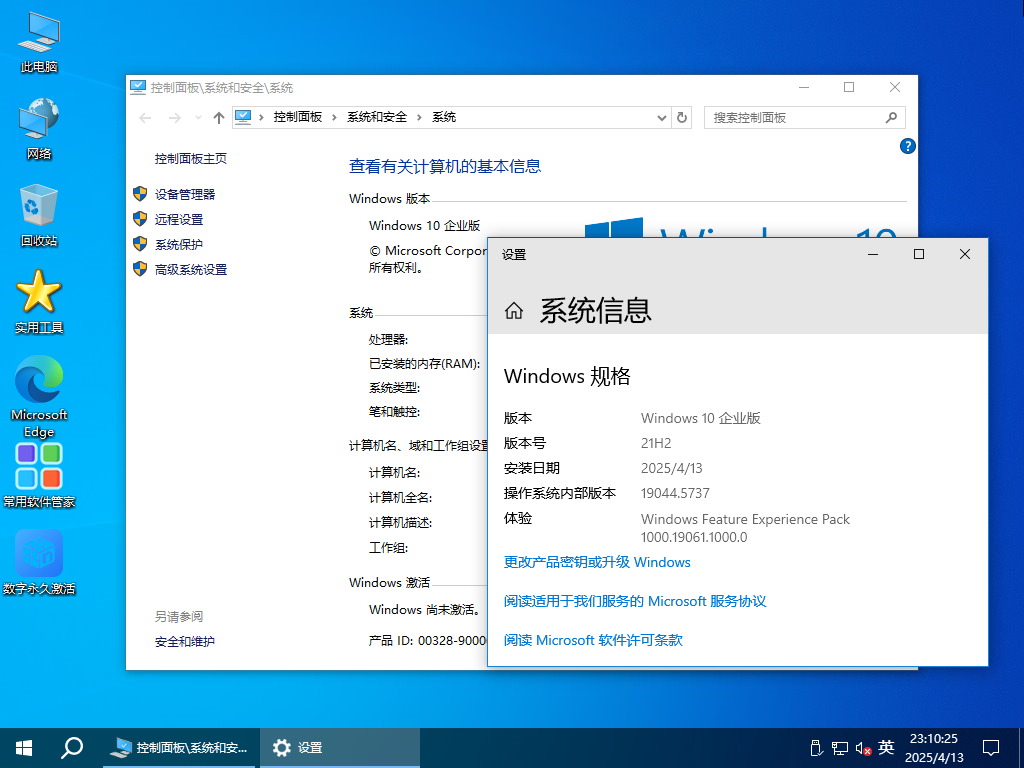Open 阅读 Microsoft 软件许可条款 link

click(593, 640)
